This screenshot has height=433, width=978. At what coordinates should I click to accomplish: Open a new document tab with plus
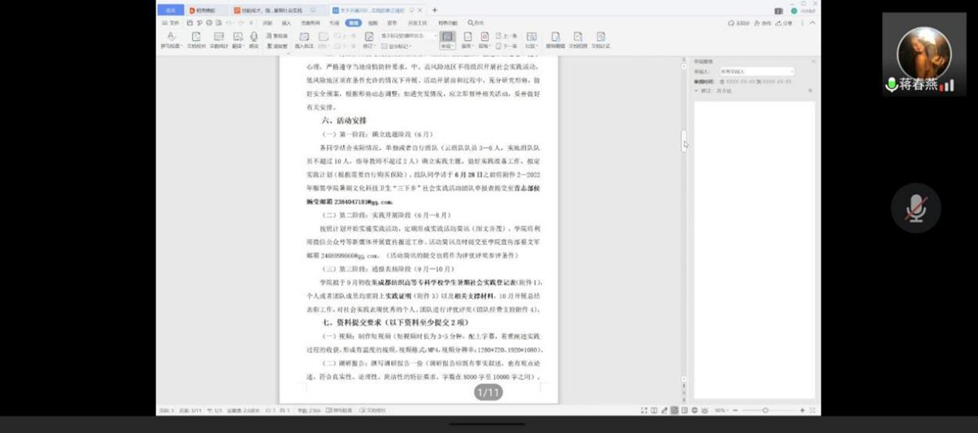(434, 10)
